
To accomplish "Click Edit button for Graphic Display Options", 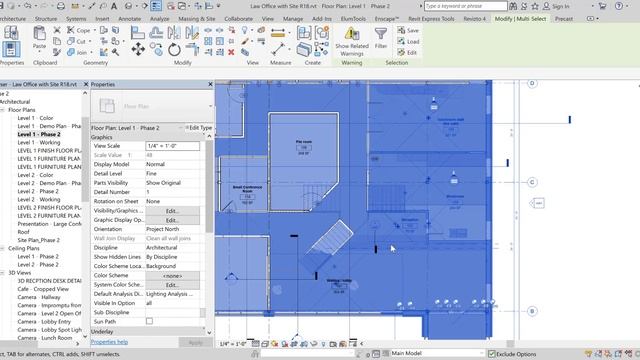I will click(172, 220).
